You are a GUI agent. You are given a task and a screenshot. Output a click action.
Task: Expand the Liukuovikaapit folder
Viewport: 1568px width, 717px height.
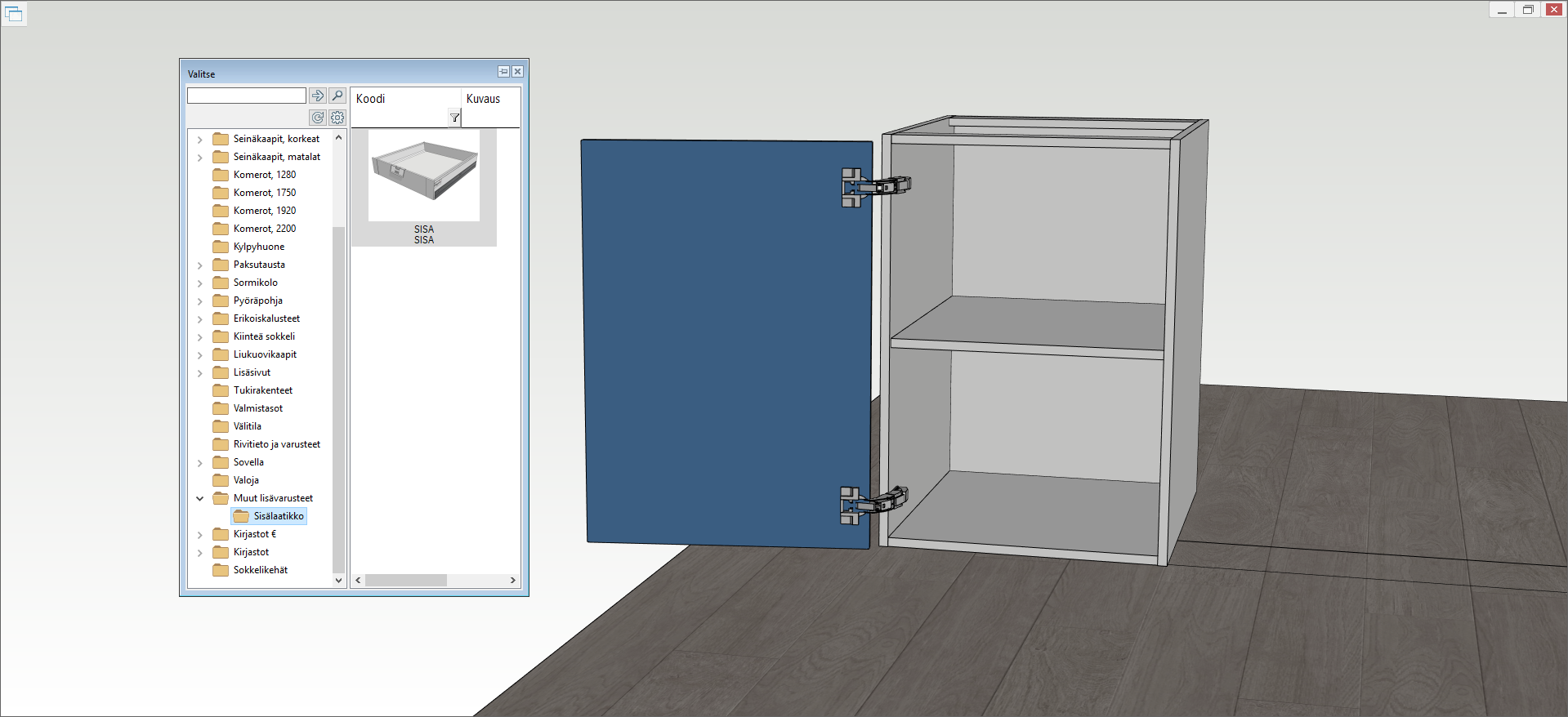(200, 355)
